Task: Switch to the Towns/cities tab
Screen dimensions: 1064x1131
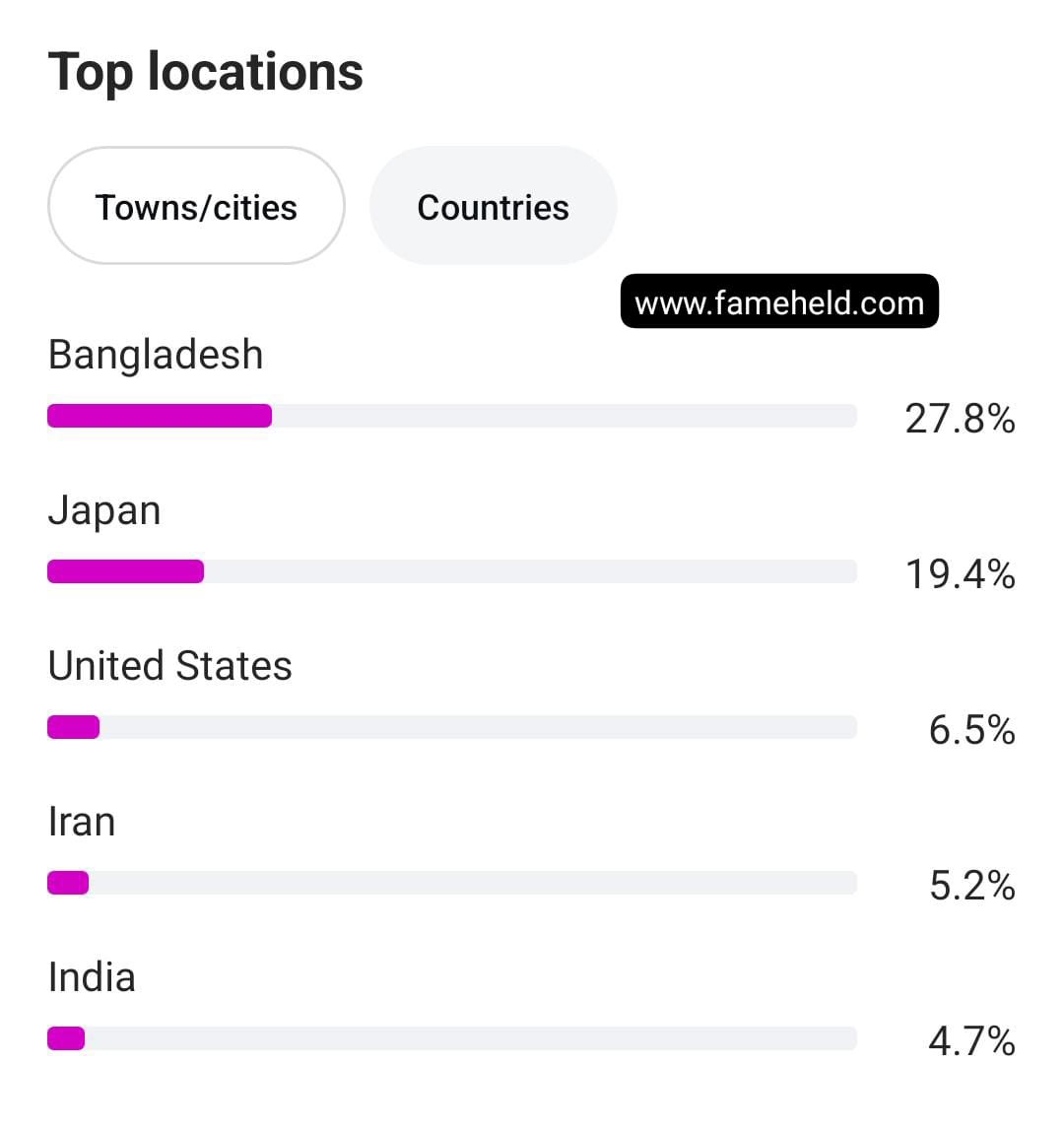Action: coord(196,207)
